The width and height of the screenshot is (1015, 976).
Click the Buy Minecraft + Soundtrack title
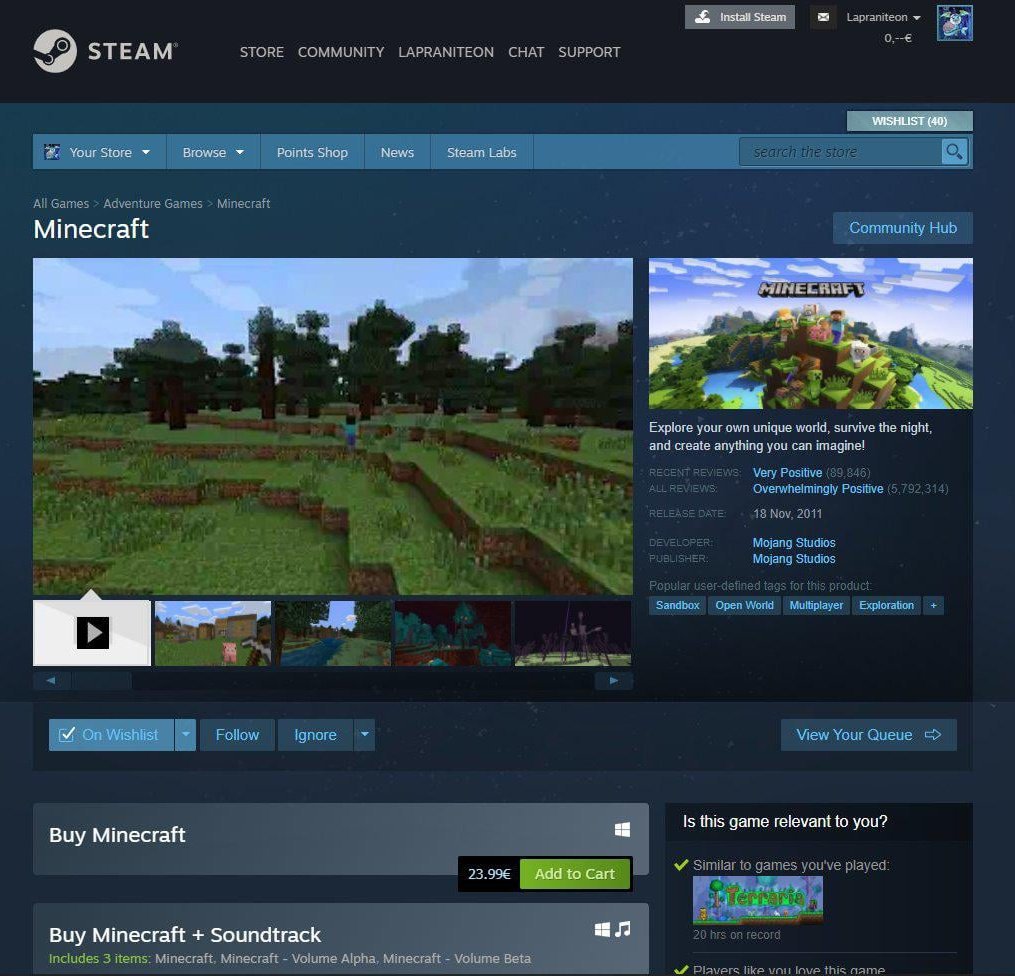pyautogui.click(x=184, y=935)
